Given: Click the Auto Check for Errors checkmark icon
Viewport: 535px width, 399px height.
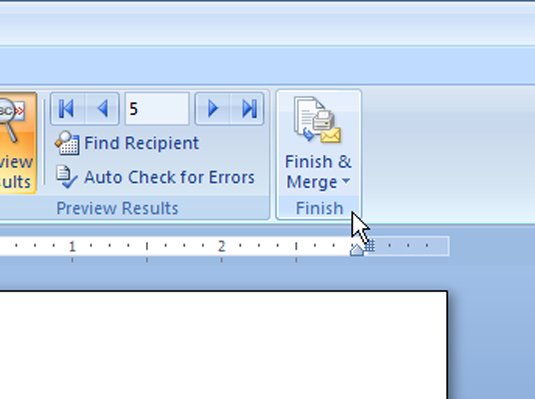Looking at the screenshot, I should (67, 177).
